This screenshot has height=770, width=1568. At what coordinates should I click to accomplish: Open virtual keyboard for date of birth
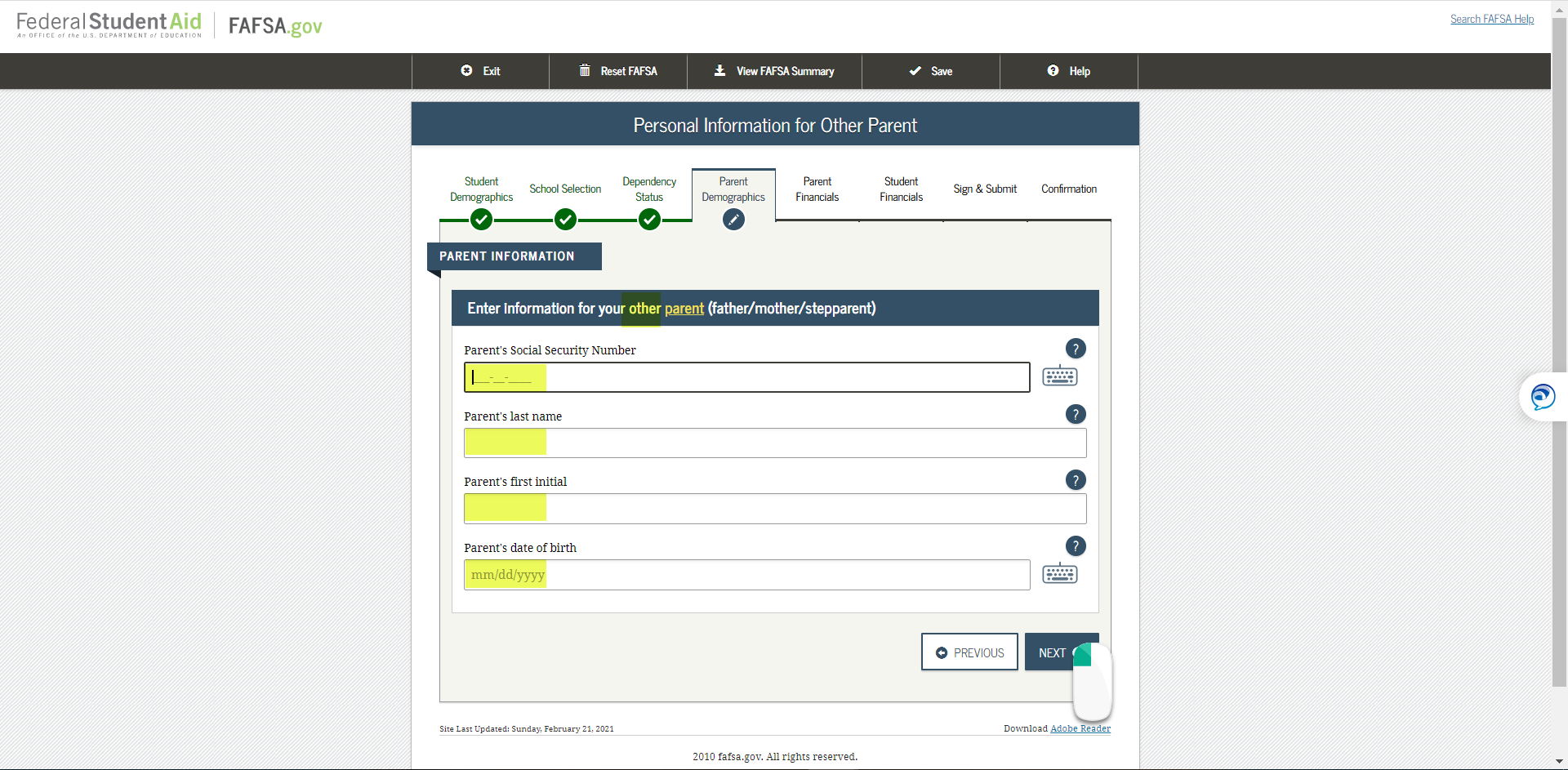tap(1059, 573)
